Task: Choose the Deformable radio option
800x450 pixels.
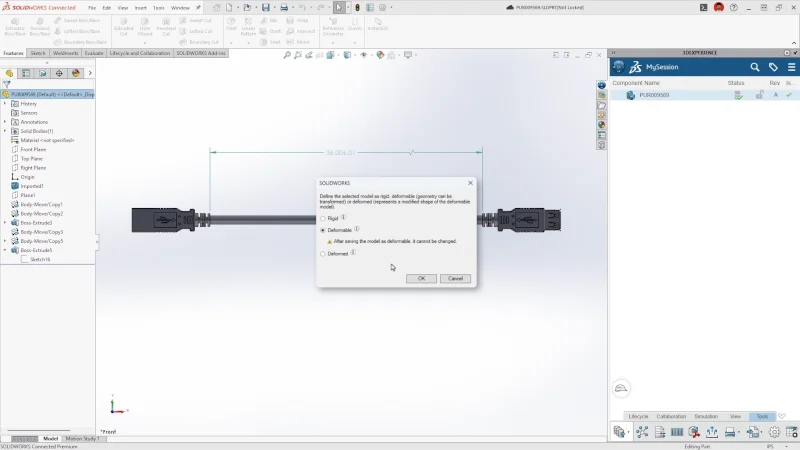Action: tap(323, 230)
